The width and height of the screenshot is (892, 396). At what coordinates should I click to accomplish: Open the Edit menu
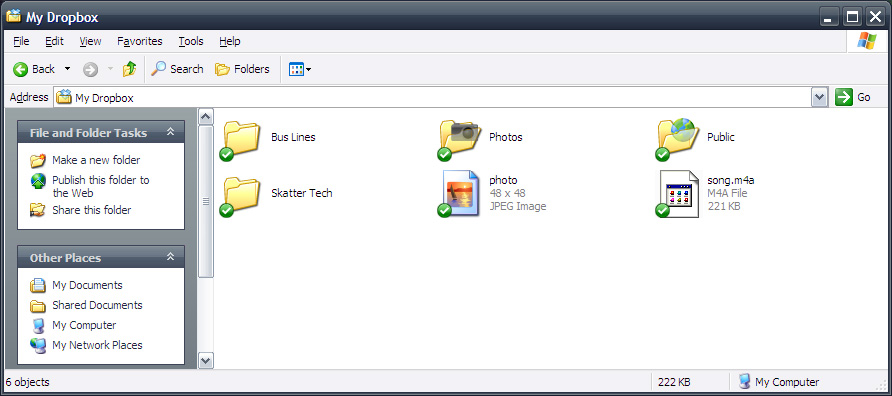point(55,41)
